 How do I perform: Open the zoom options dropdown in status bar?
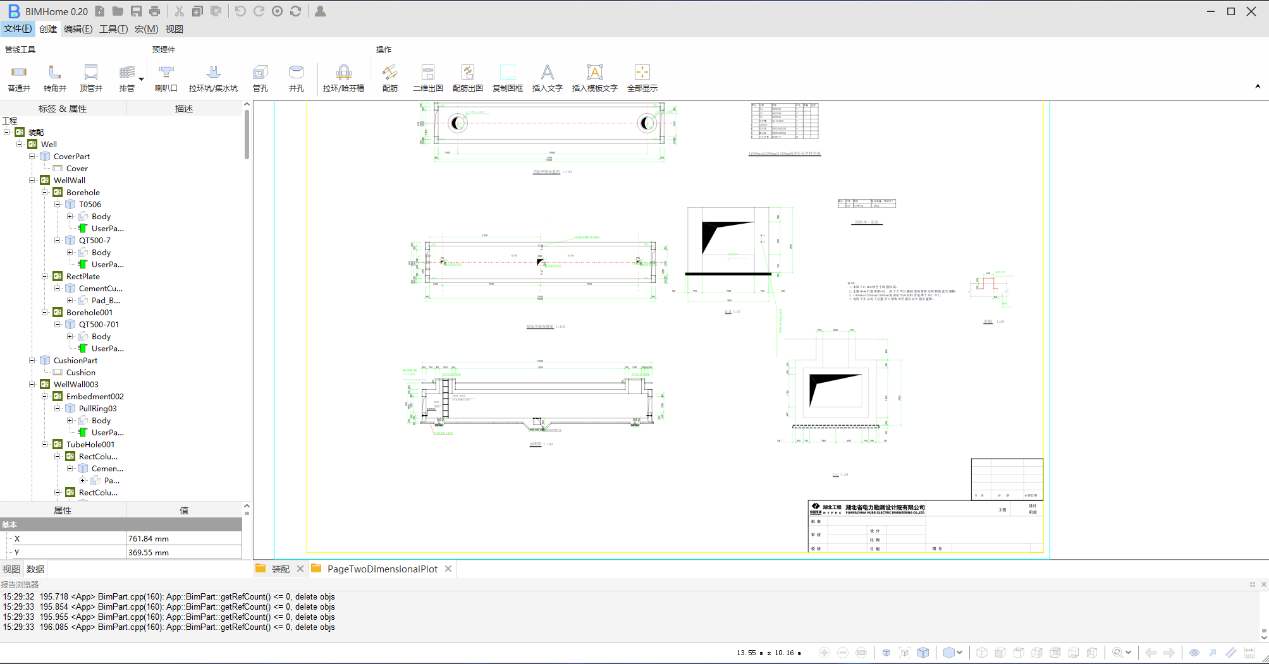[x=1129, y=652]
